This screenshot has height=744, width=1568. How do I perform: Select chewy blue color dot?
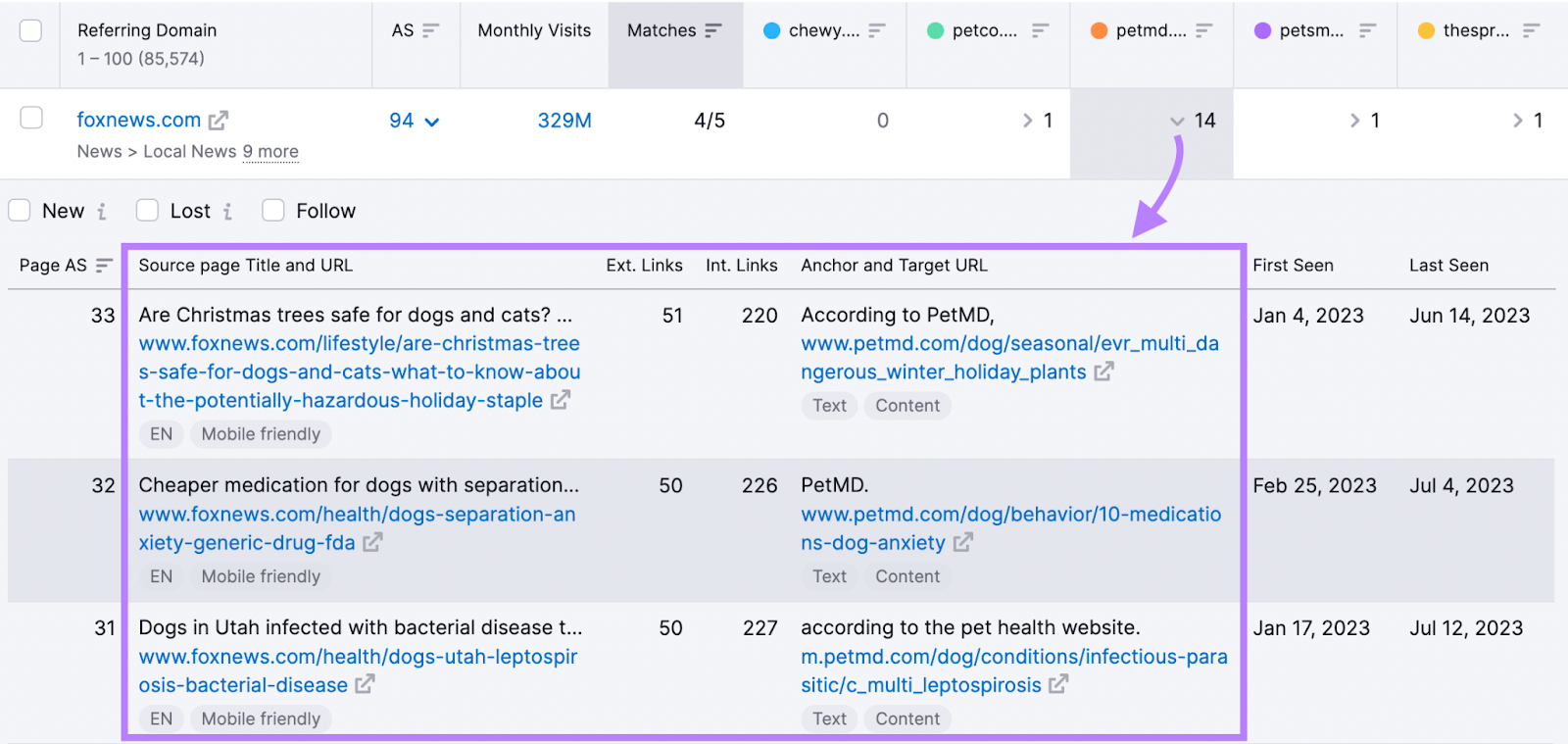(x=772, y=30)
